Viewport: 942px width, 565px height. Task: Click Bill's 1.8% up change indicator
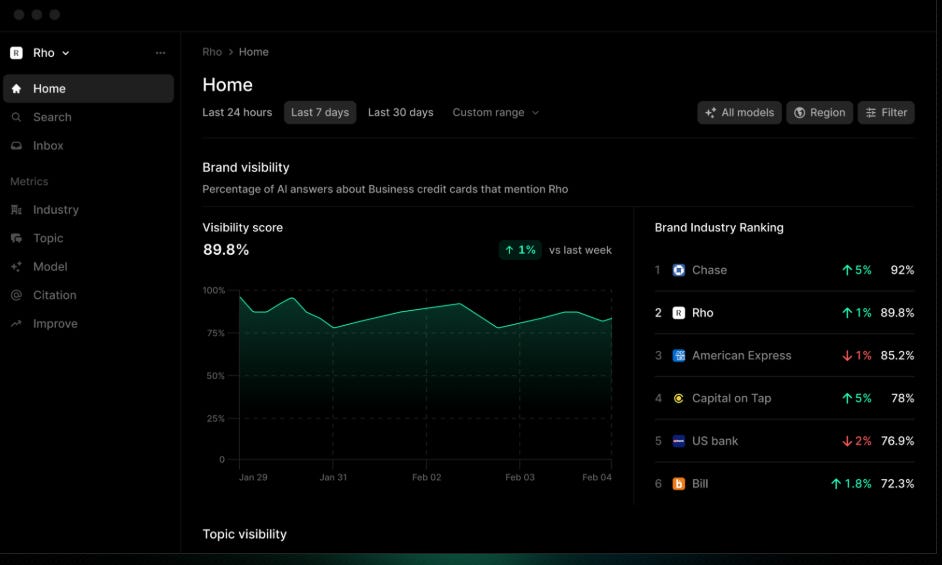(x=851, y=483)
